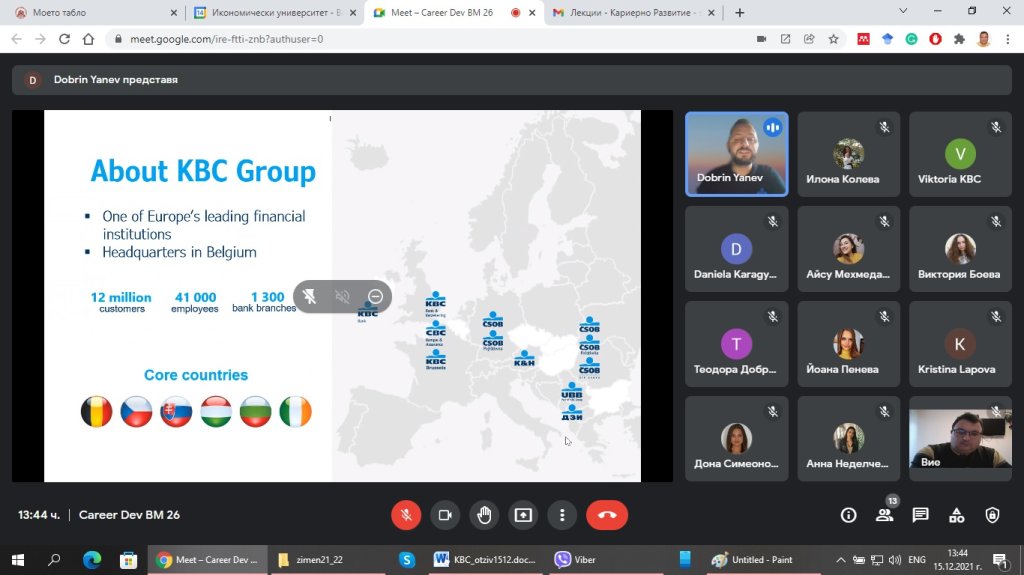Select Илона Колева participant tile
Image resolution: width=1024 pixels, height=575 pixels.
[848, 154]
